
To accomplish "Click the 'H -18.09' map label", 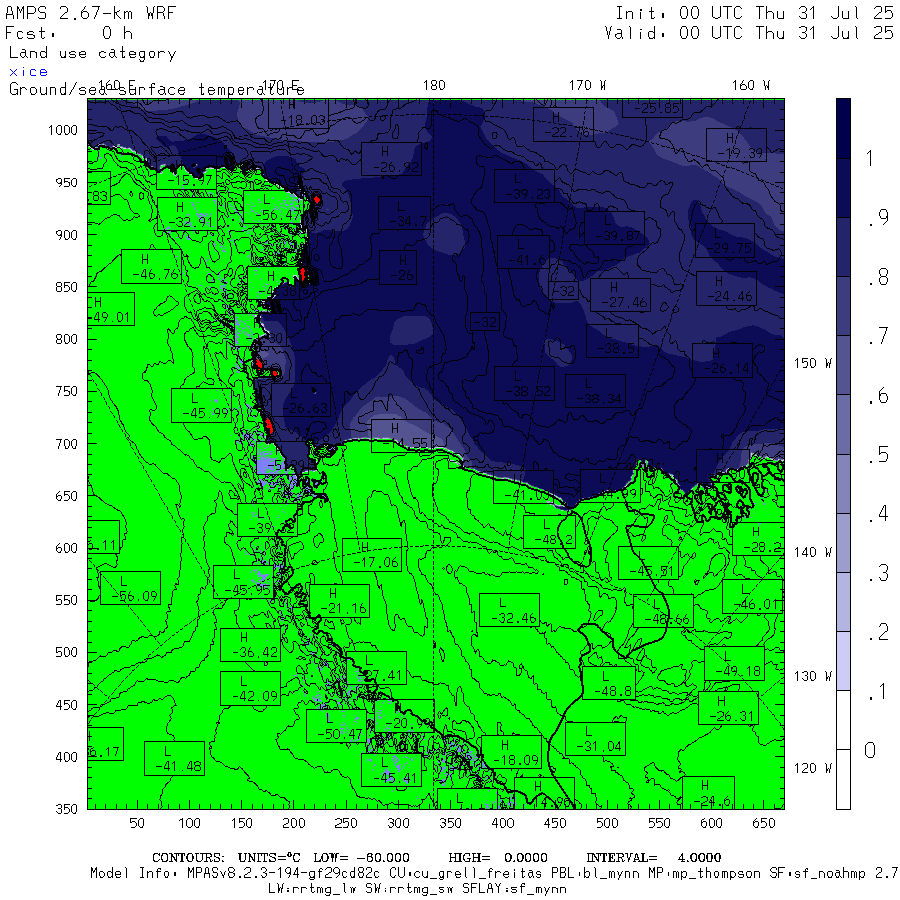I will (511, 752).
